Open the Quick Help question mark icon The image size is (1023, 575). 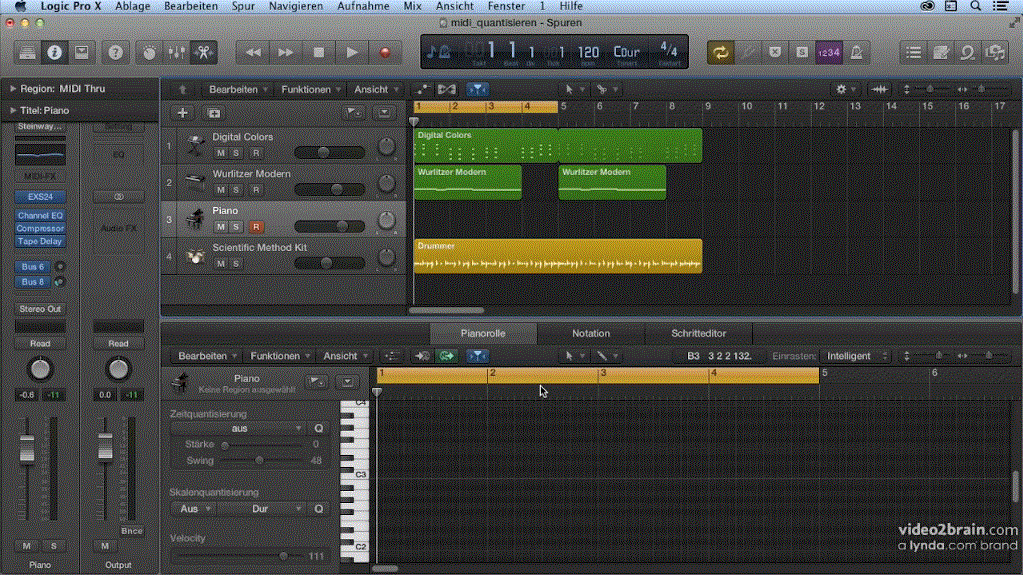click(115, 52)
